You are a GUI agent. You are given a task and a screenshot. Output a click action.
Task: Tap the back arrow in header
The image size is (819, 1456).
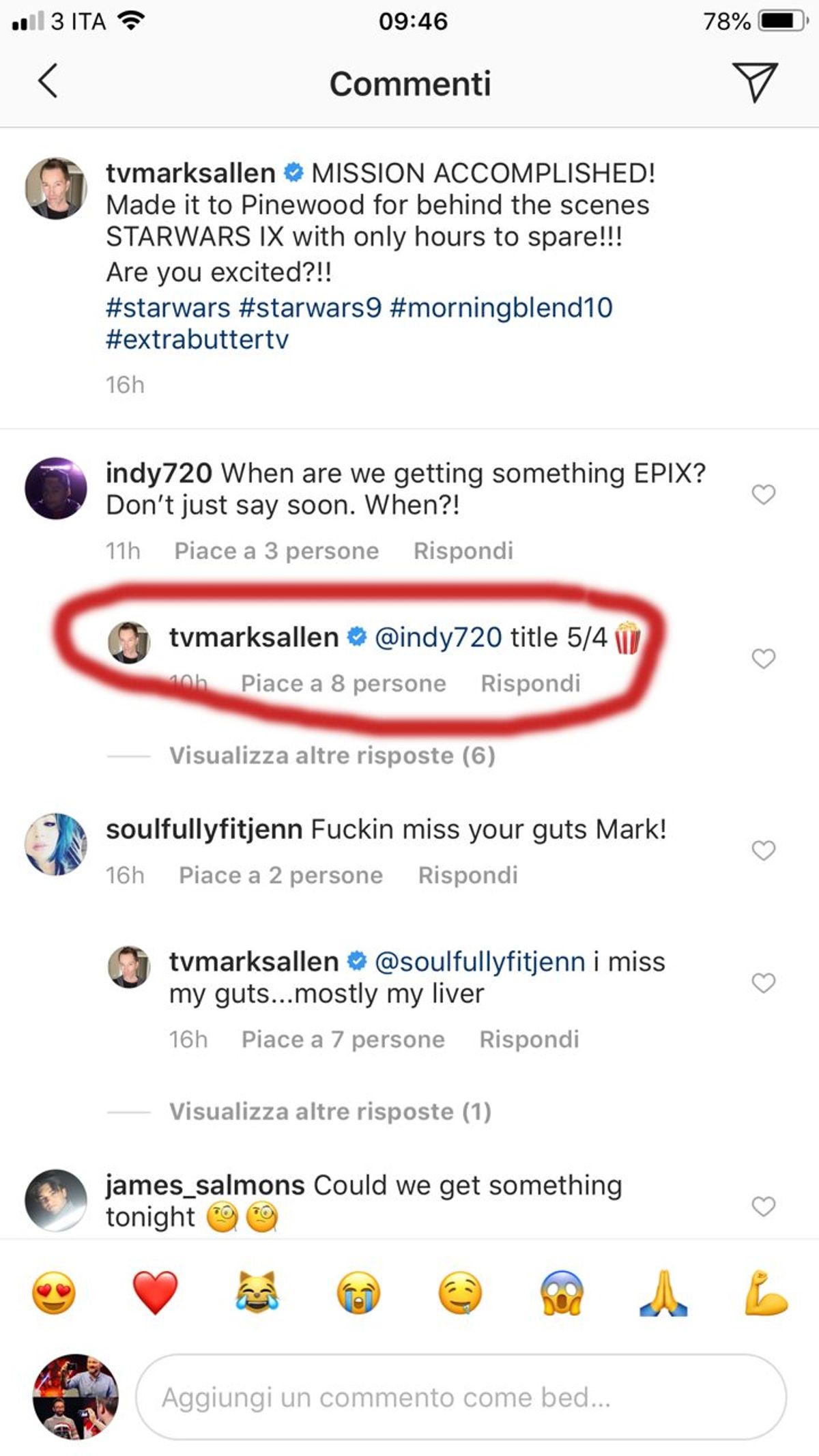(48, 82)
